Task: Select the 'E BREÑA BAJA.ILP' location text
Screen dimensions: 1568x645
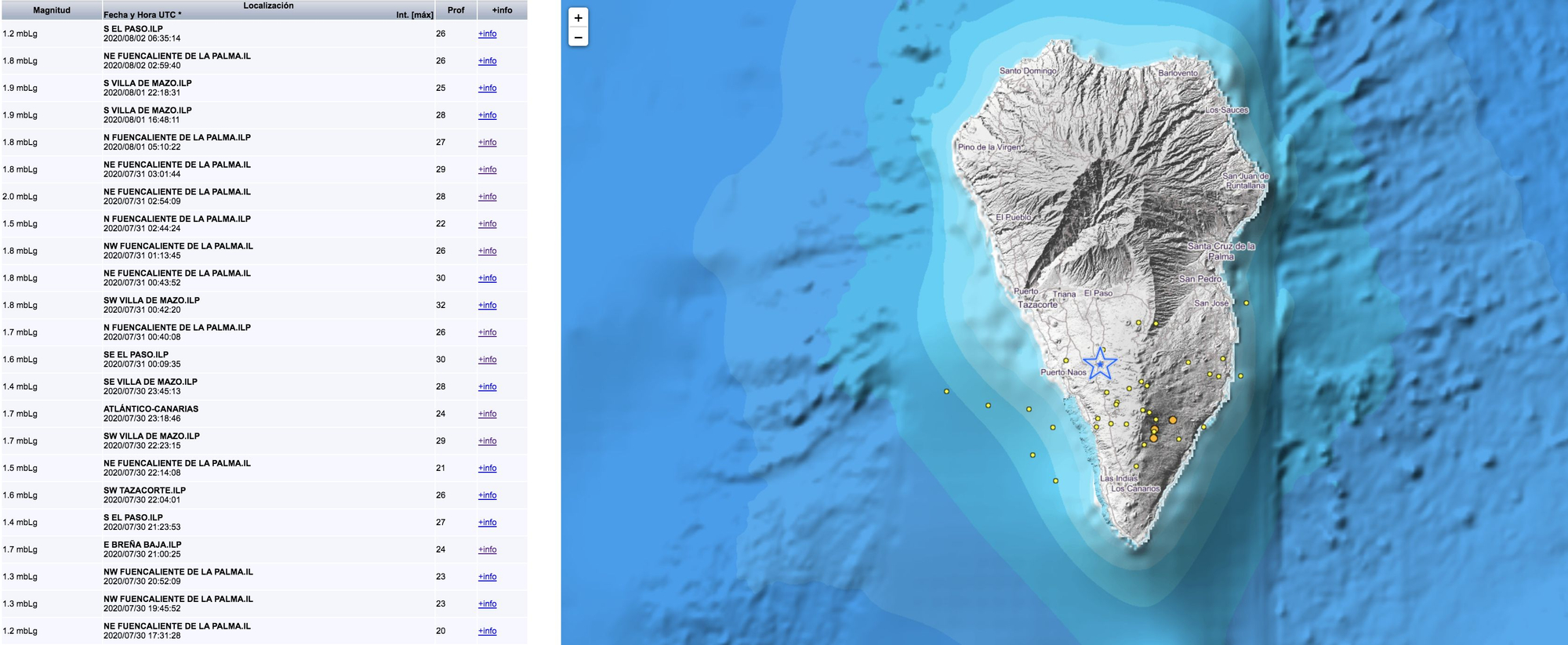Action: point(143,545)
